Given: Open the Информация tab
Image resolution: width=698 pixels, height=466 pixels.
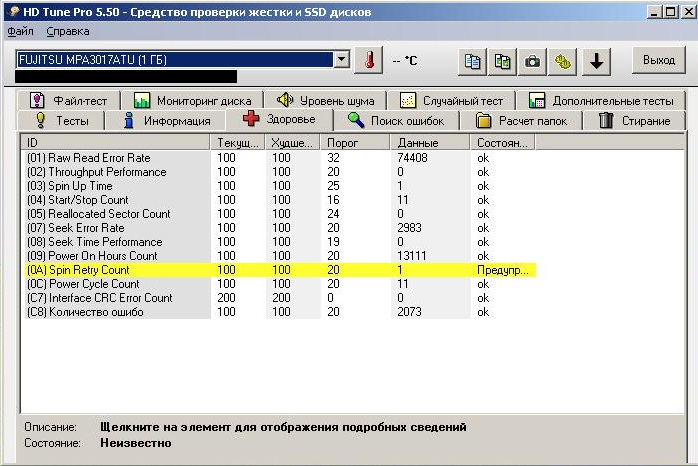Looking at the screenshot, I should click(166, 121).
